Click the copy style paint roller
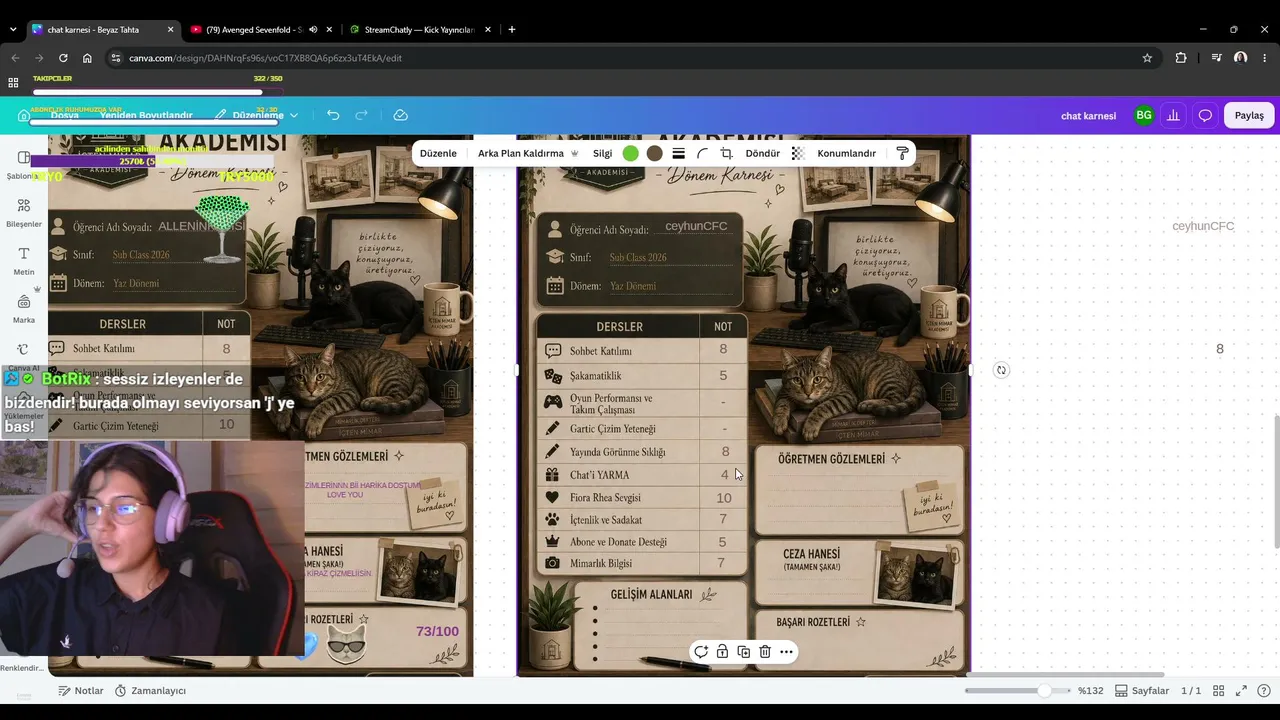Image resolution: width=1280 pixels, height=720 pixels. pos(902,153)
